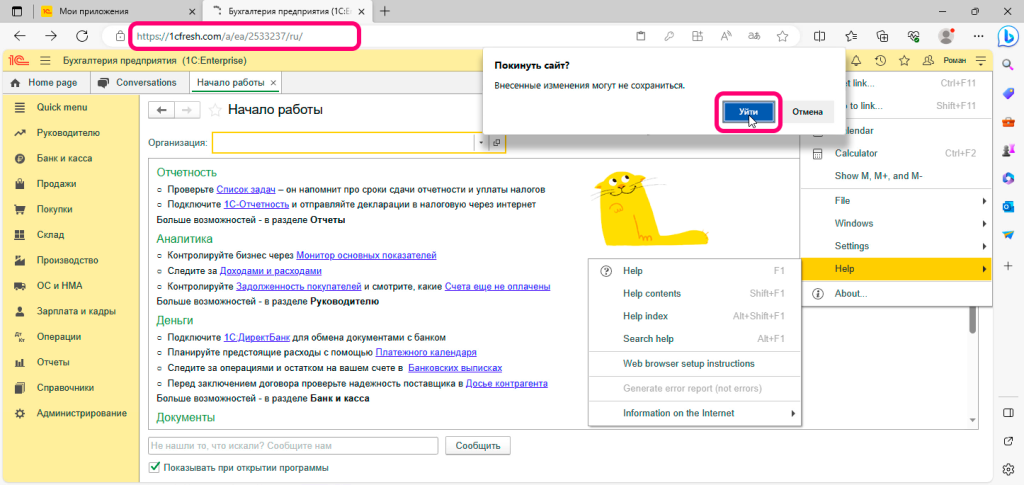Add Начало работы page to favorites star
The height and width of the screenshot is (485, 1024).
pyautogui.click(x=214, y=110)
